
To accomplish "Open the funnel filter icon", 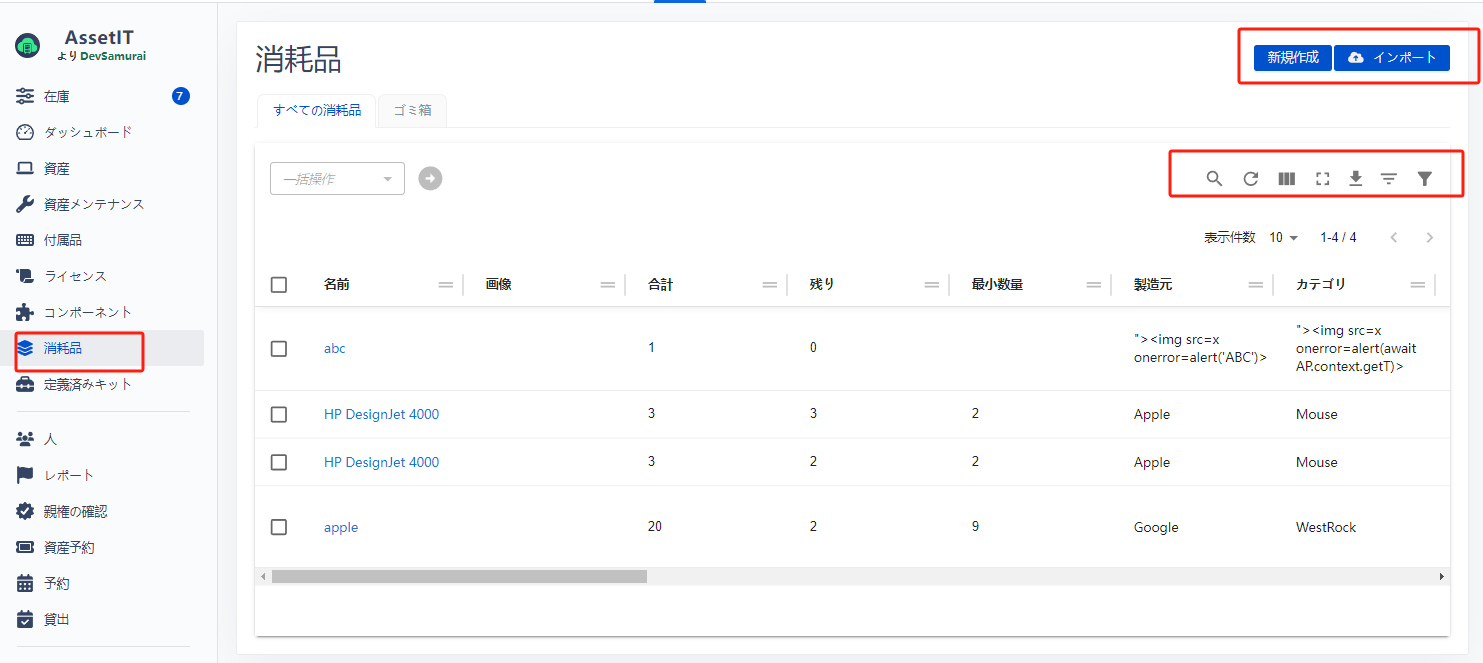I will tap(1425, 179).
